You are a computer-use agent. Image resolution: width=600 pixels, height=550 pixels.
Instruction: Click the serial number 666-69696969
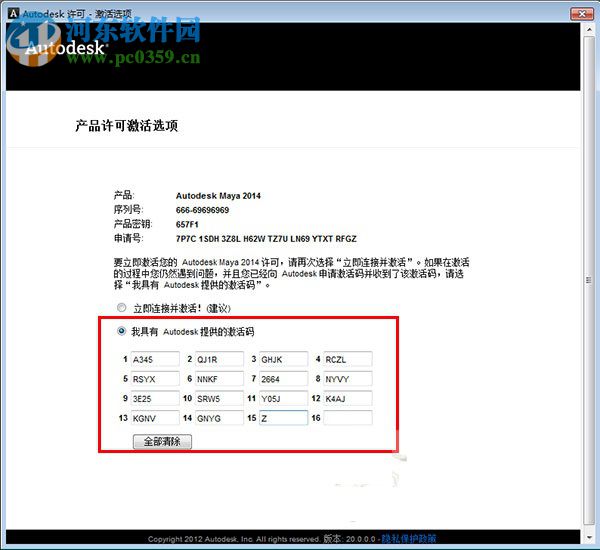pos(202,210)
